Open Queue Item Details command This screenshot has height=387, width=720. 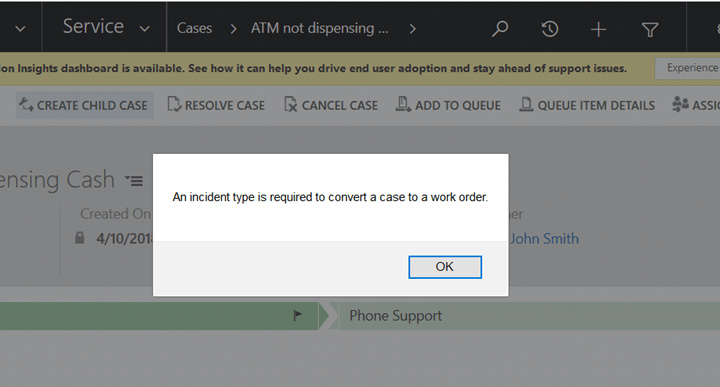tap(587, 105)
